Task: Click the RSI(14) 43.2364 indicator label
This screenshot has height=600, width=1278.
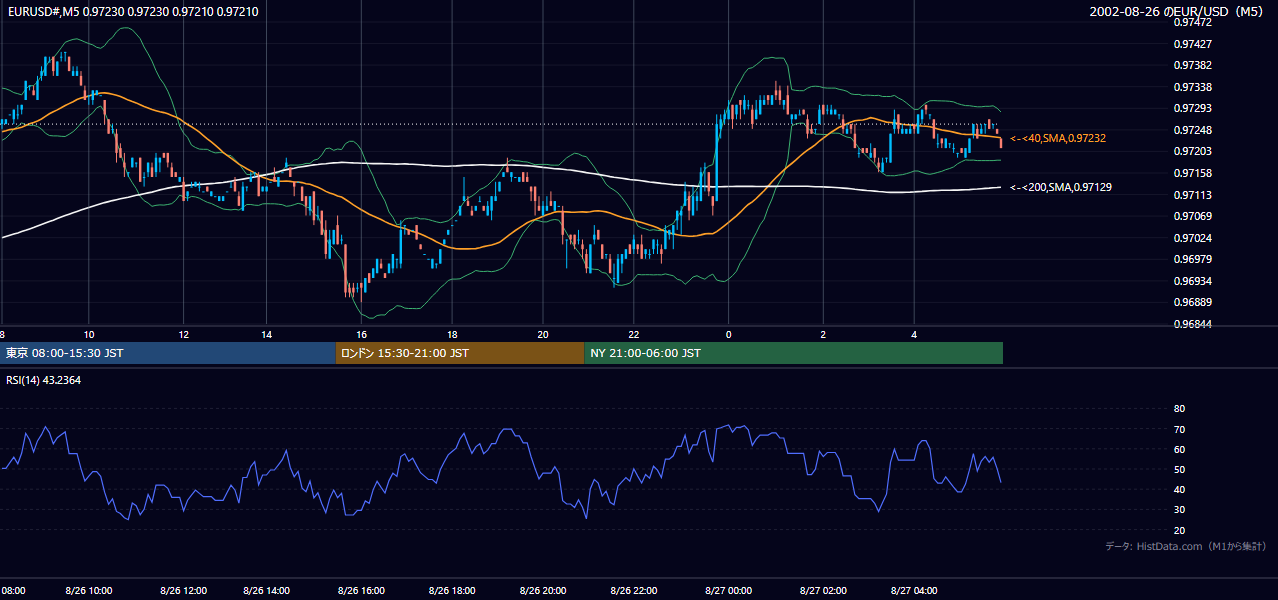Action: pos(43,380)
